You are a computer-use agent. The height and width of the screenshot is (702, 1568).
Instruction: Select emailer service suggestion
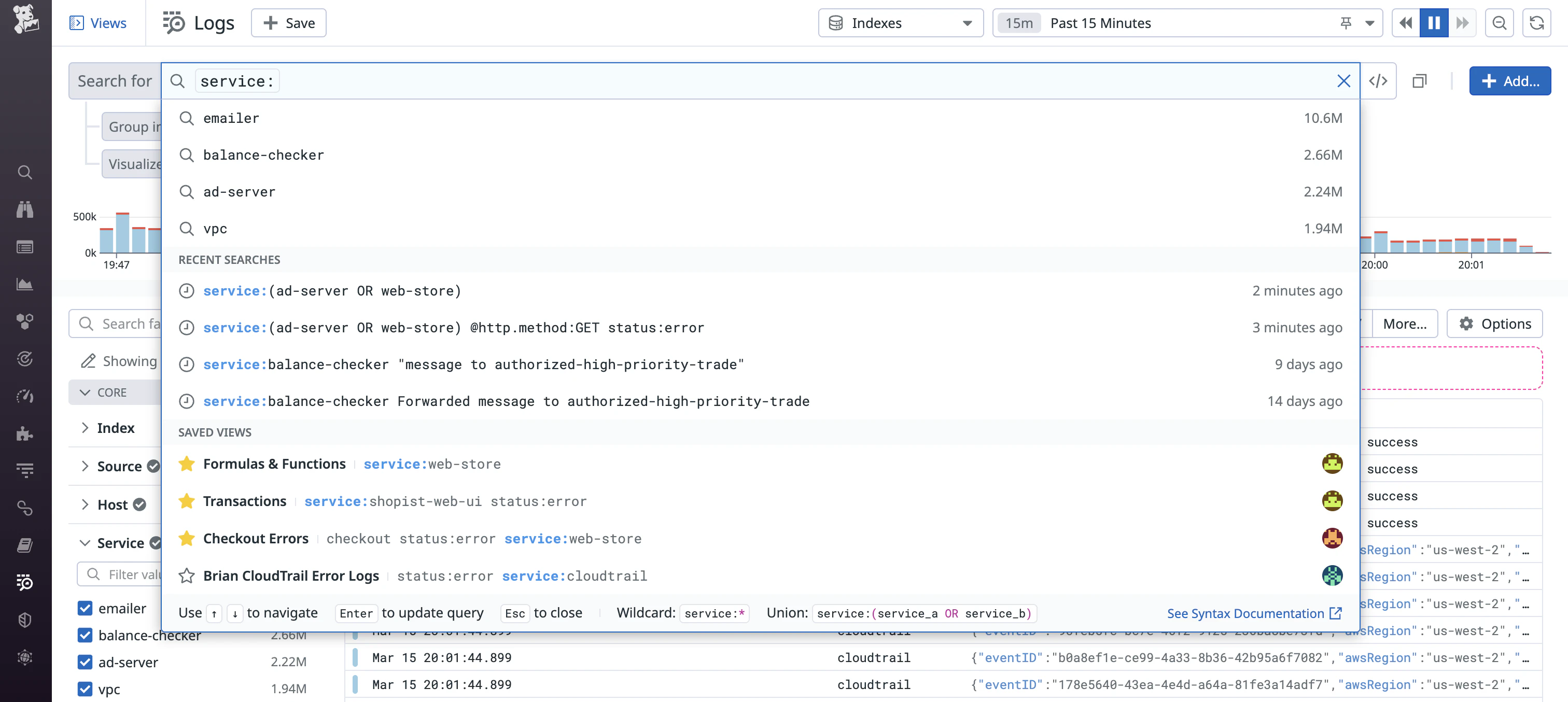click(760, 118)
